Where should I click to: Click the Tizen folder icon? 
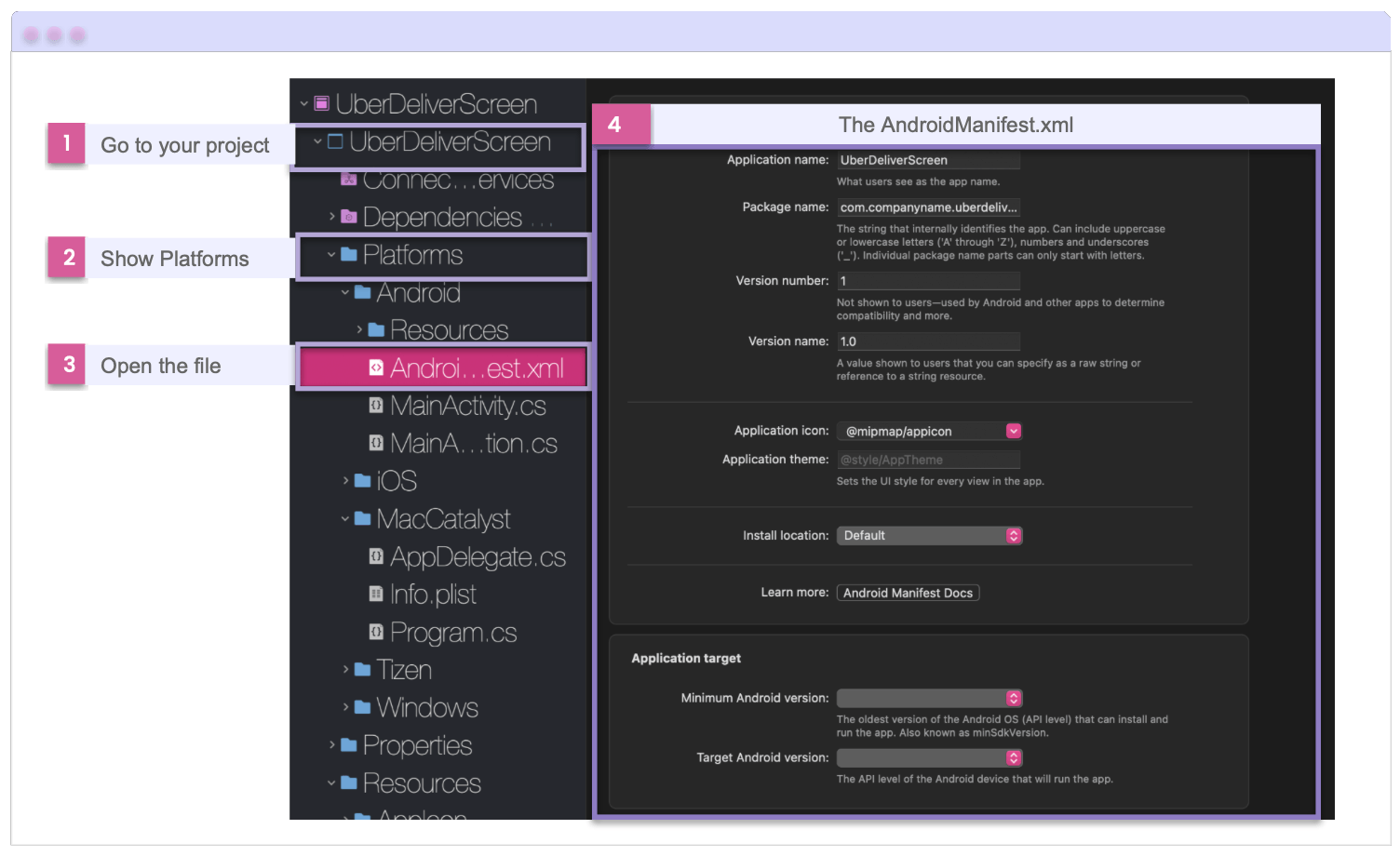click(363, 669)
